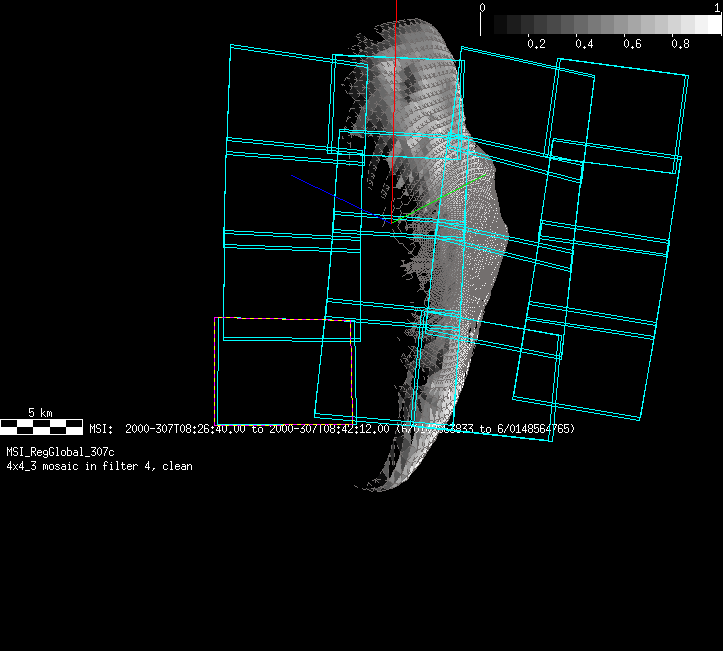The image size is (723, 651).
Task: Select the magenta dashed image footprint
Action: click(x=215, y=370)
